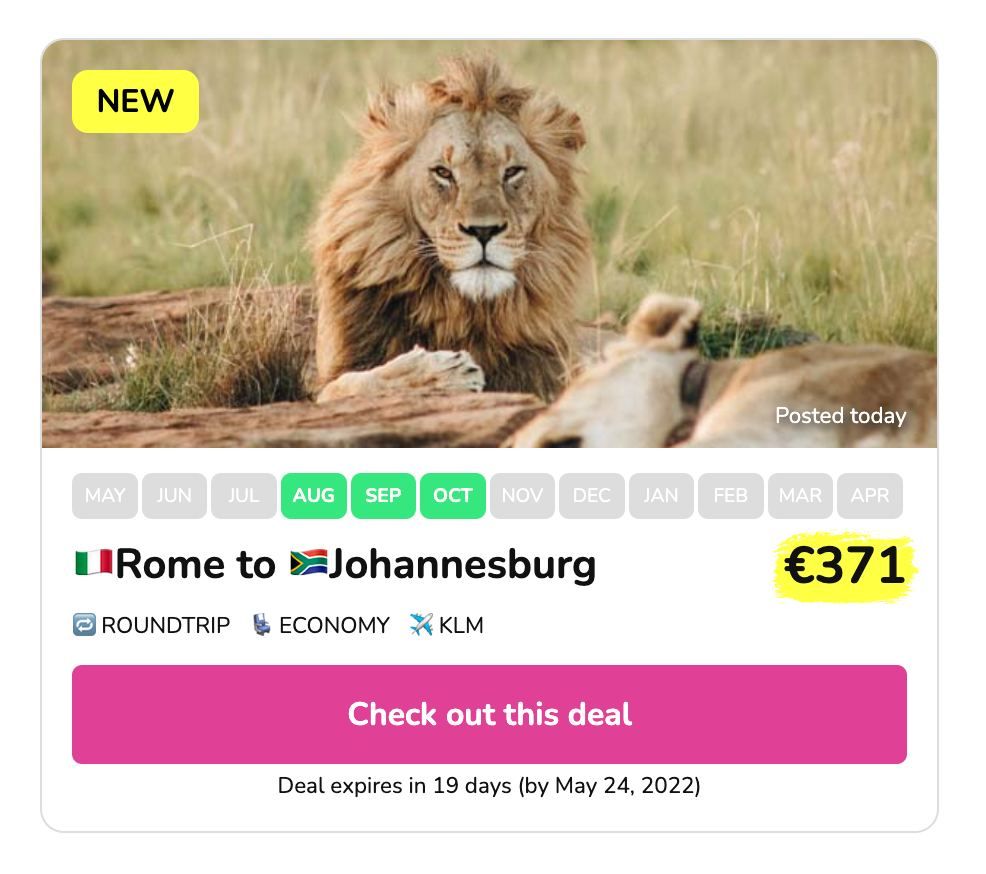
Task: Click the economy seat icon
Action: tap(262, 625)
